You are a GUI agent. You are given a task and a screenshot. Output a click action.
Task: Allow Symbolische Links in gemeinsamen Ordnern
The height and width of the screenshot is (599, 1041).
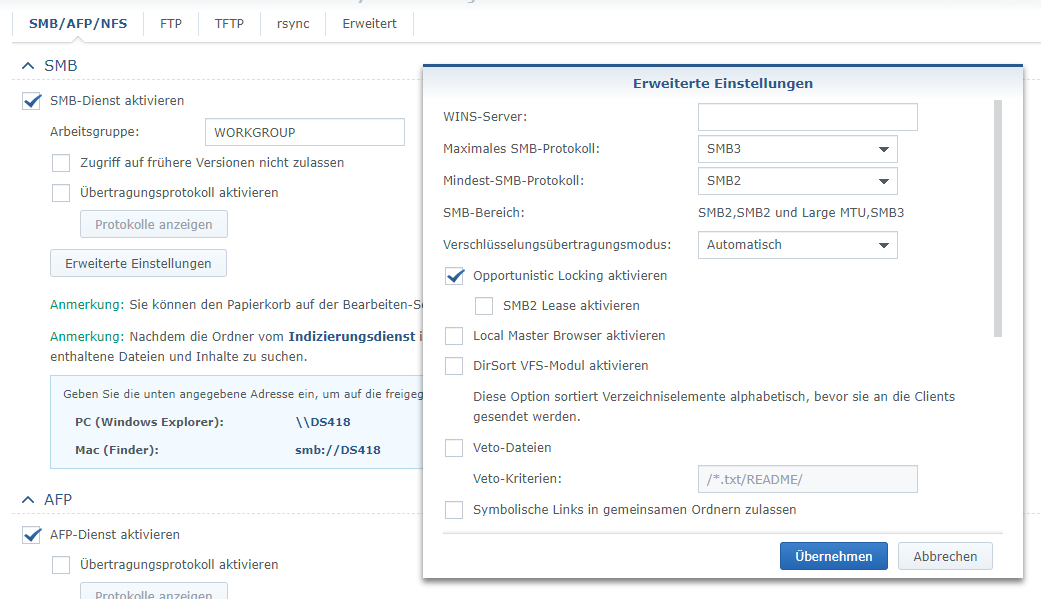pyautogui.click(x=454, y=510)
